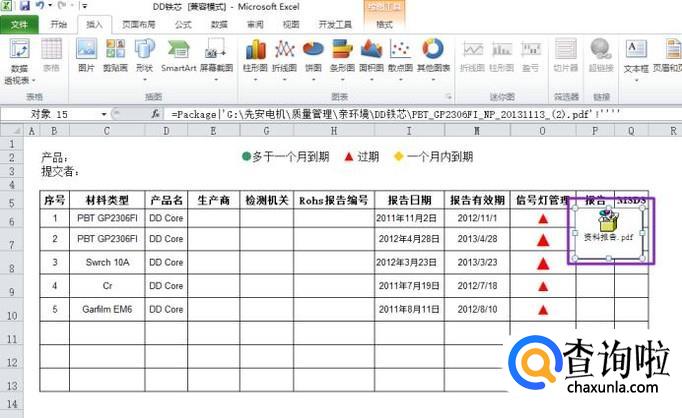Image resolution: width=682 pixels, height=418 pixels.
Task: Insert an Area chart
Action: tap(371, 60)
